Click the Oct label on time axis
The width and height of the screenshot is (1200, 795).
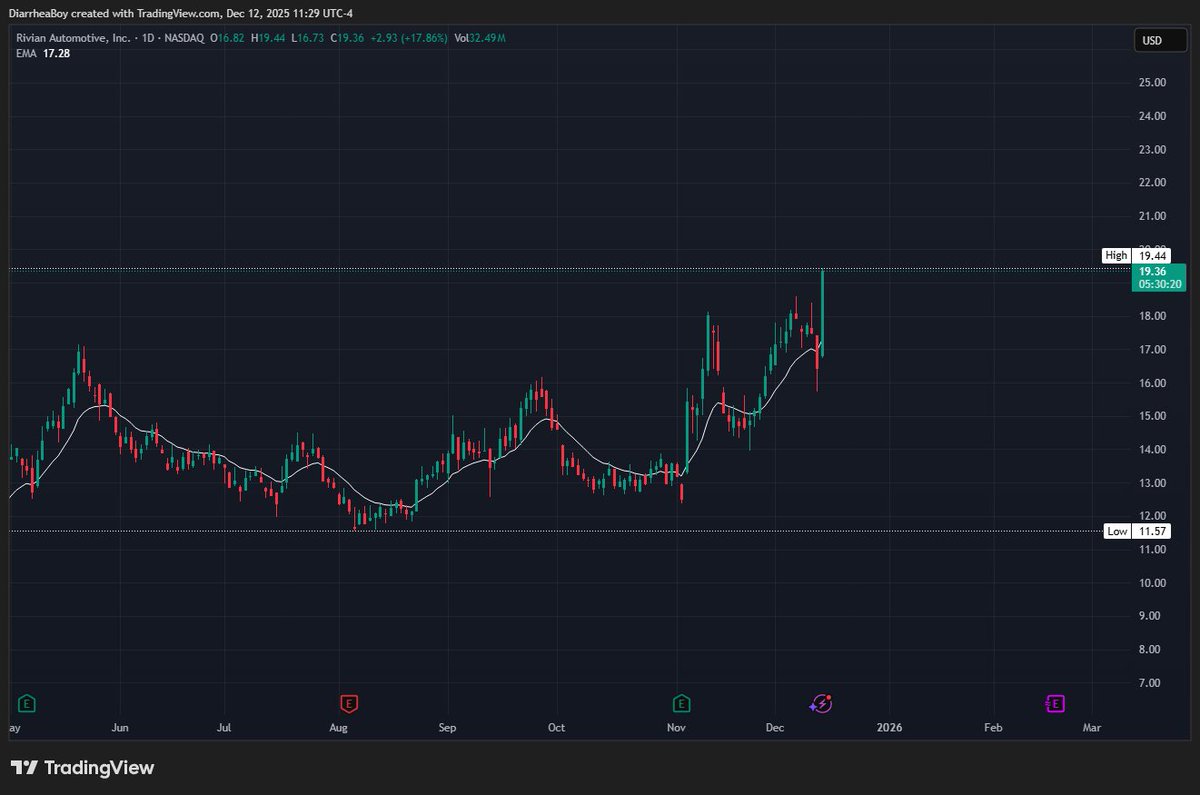pos(557,727)
